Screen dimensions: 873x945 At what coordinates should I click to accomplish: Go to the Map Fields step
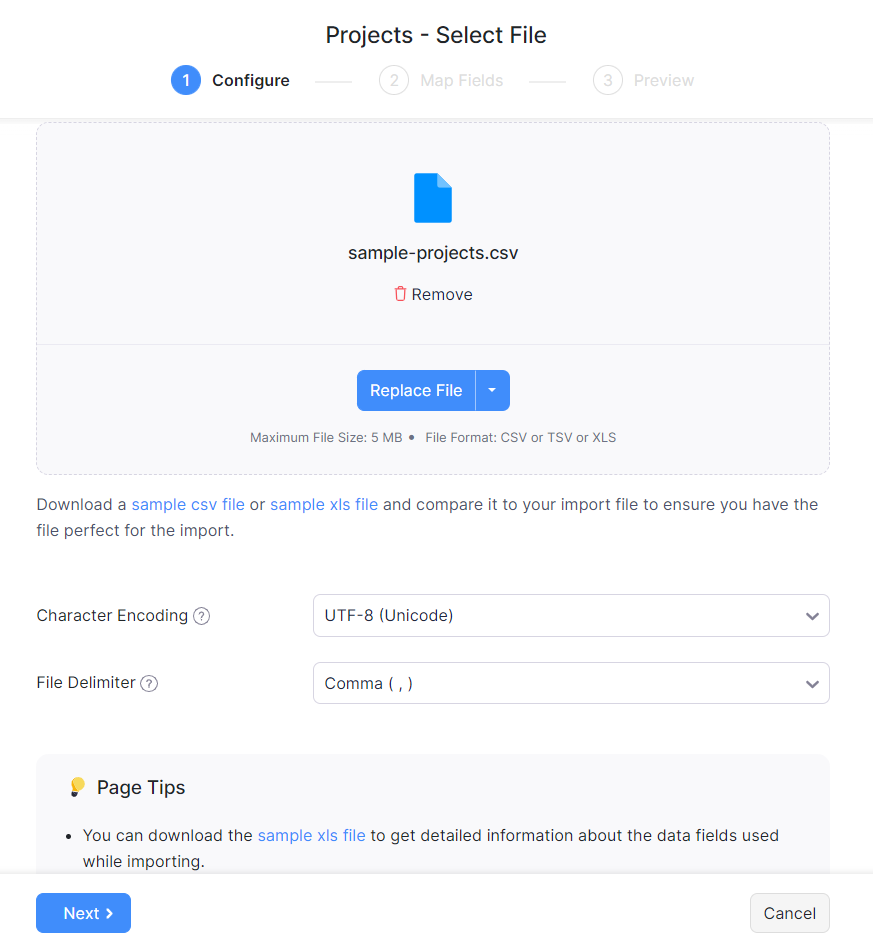(461, 80)
